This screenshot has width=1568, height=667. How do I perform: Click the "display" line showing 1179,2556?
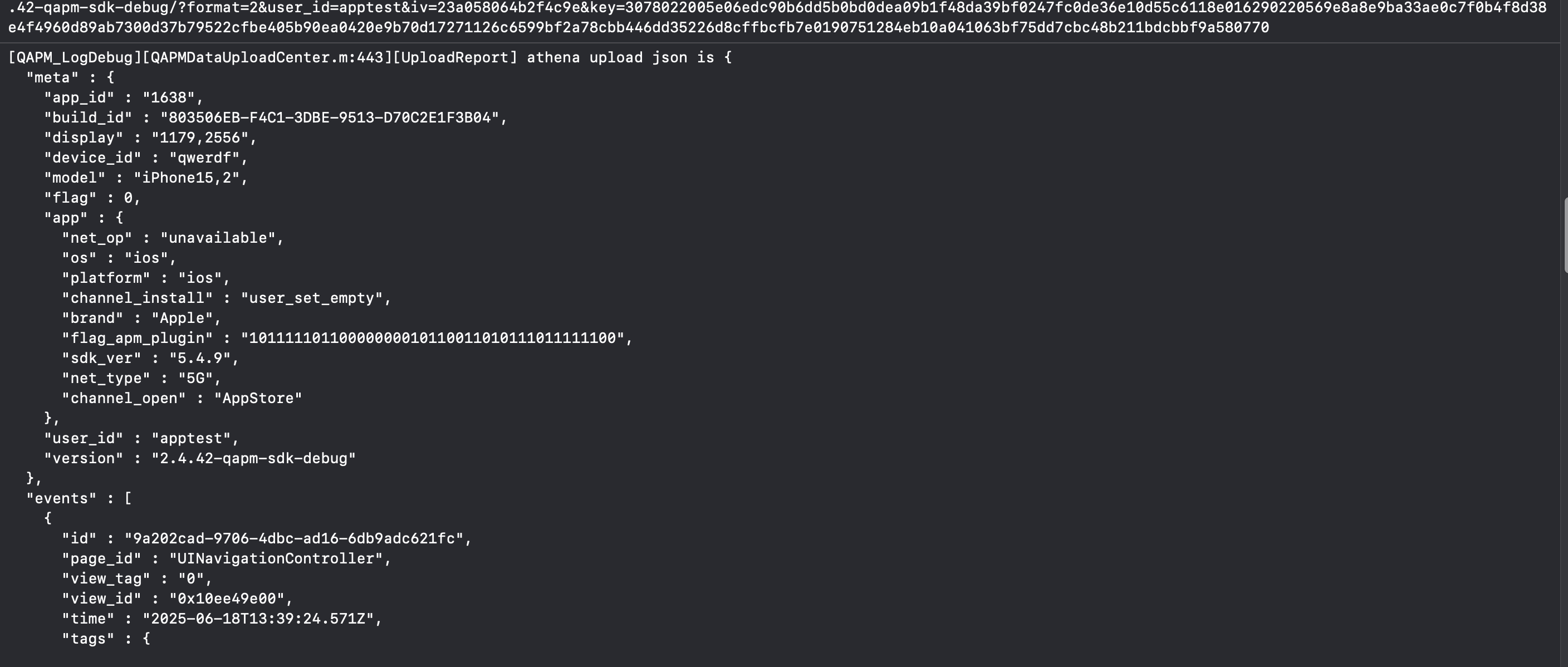tap(150, 138)
